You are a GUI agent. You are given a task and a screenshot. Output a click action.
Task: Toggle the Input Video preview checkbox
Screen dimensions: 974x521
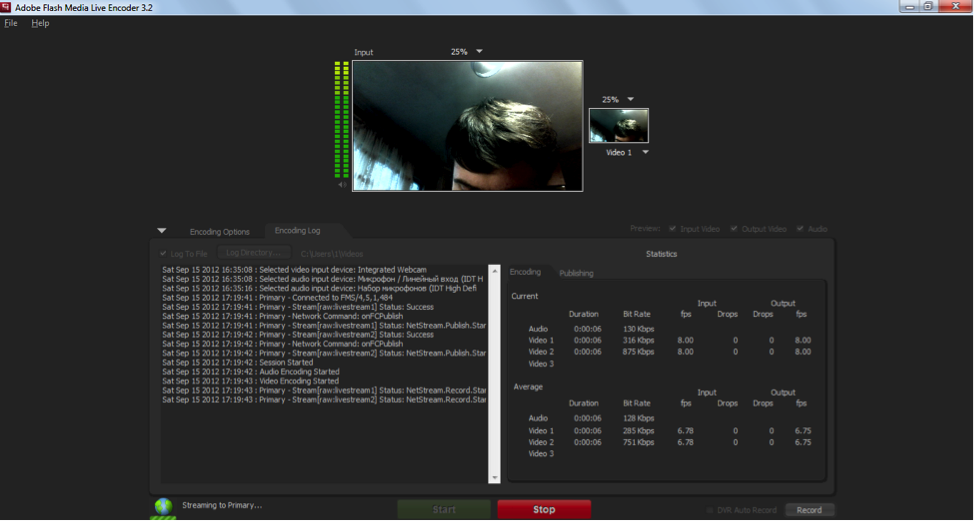(x=672, y=229)
